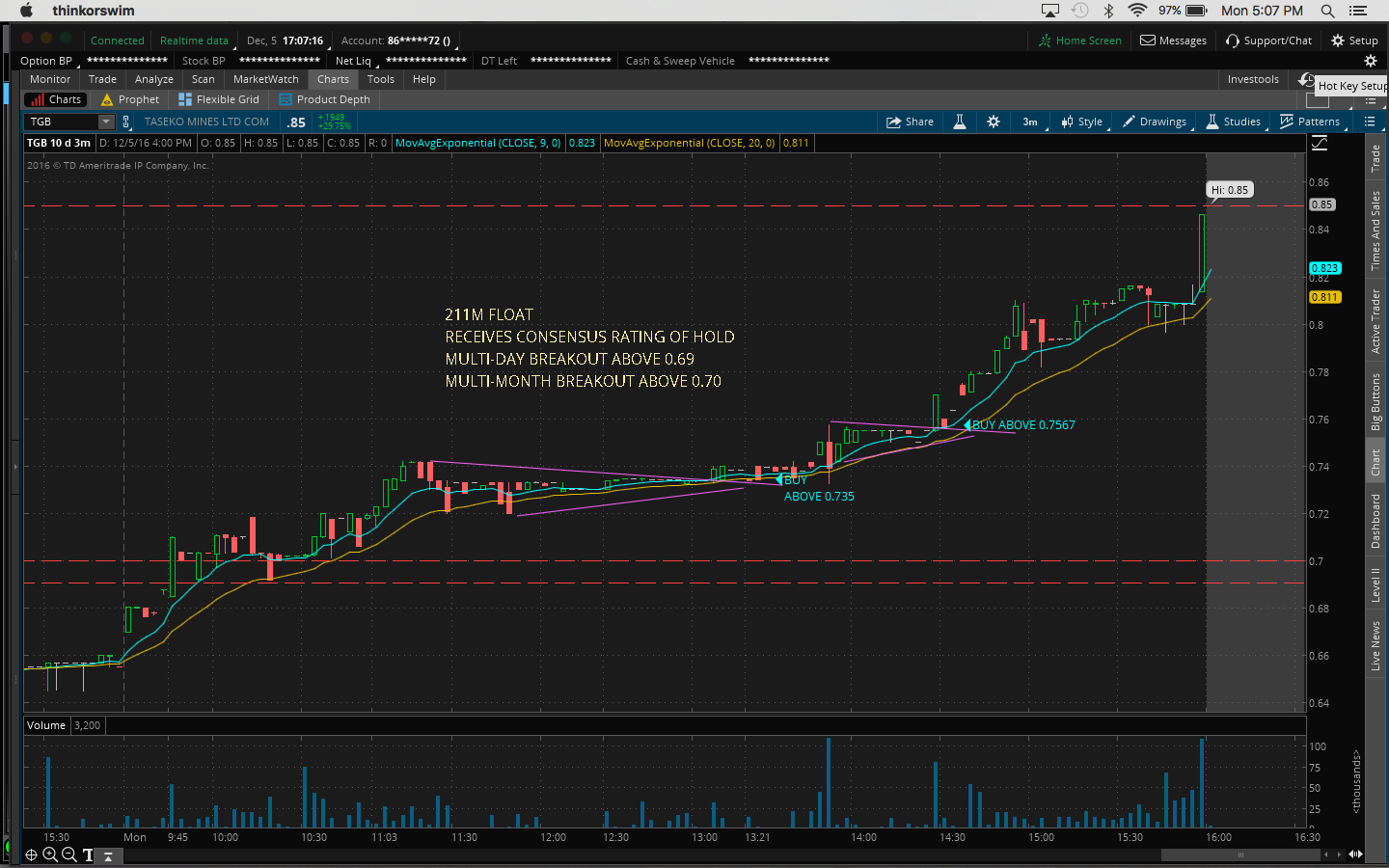Open Support/Chat
This screenshot has height=868, width=1389.
(1268, 41)
